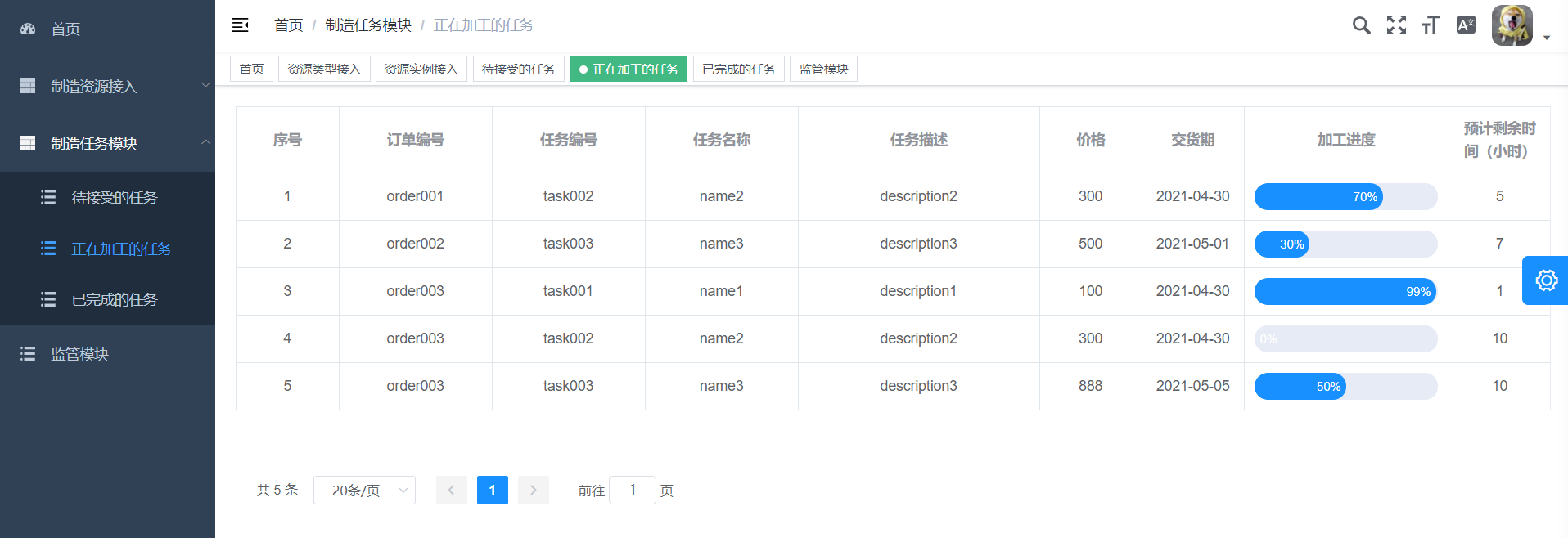Image resolution: width=1568 pixels, height=538 pixels.
Task: Click the language translation icon
Action: tap(1466, 25)
